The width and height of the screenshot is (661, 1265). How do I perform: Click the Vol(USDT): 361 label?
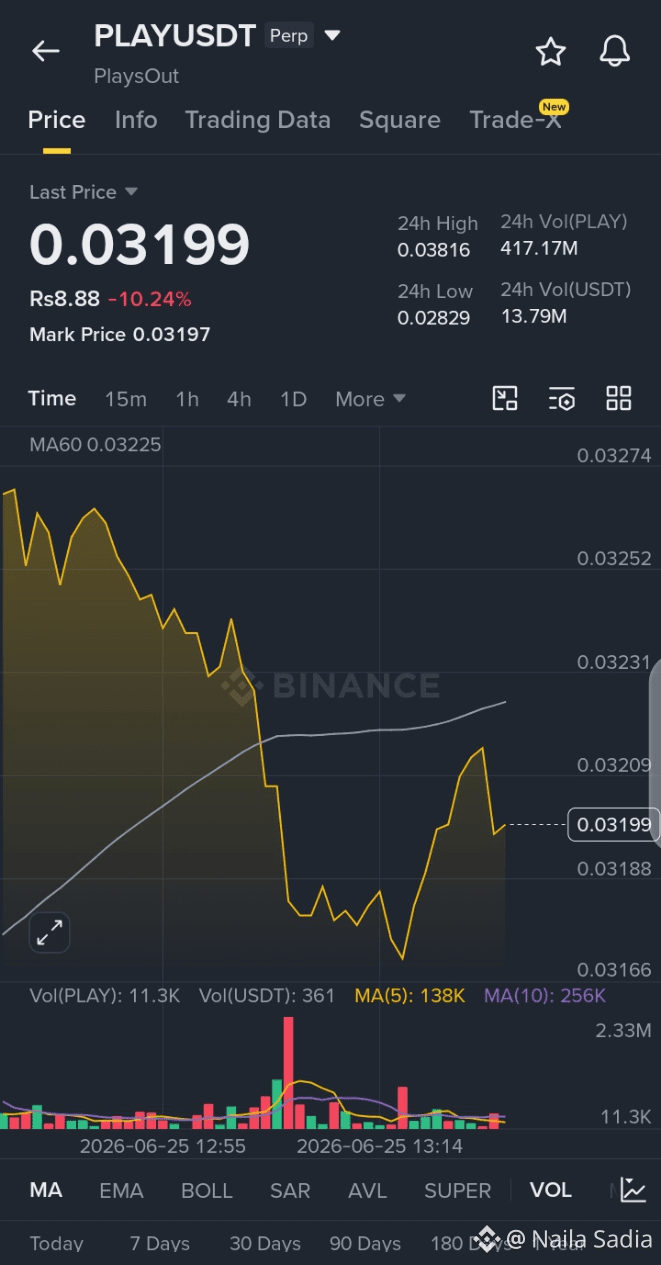point(267,995)
